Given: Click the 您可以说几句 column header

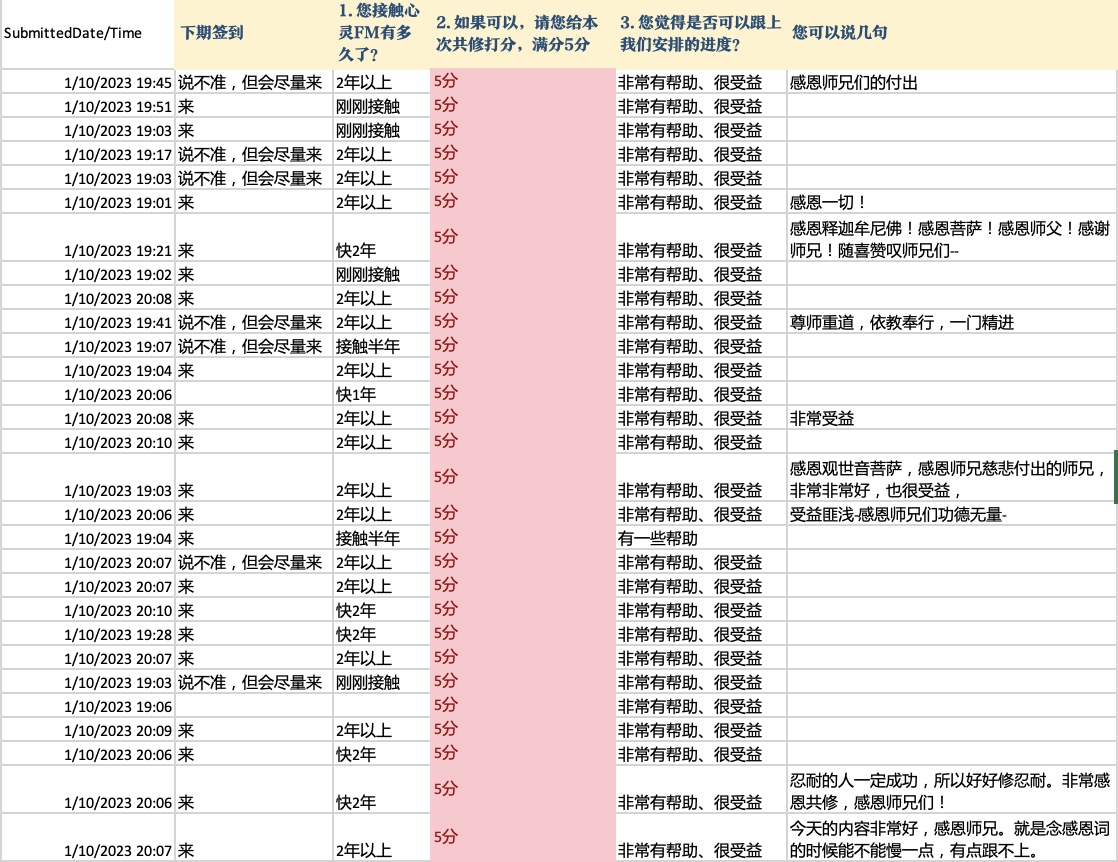Looking at the screenshot, I should 840,33.
